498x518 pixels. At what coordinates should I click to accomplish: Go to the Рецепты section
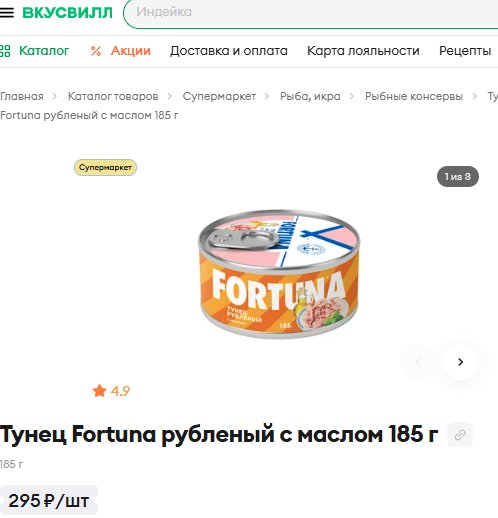click(x=465, y=51)
